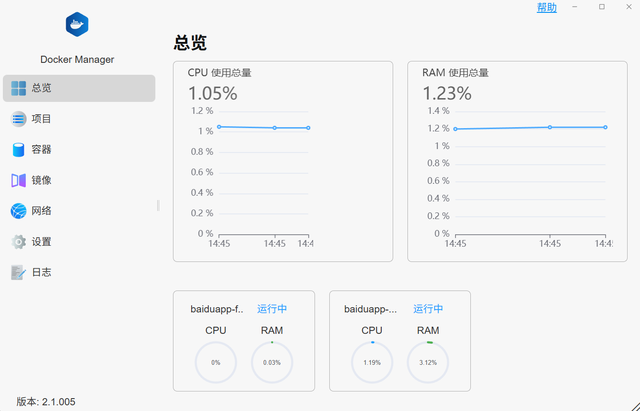Select the 总览 overview icon in sidebar
This screenshot has height=411, width=640.
point(19,88)
